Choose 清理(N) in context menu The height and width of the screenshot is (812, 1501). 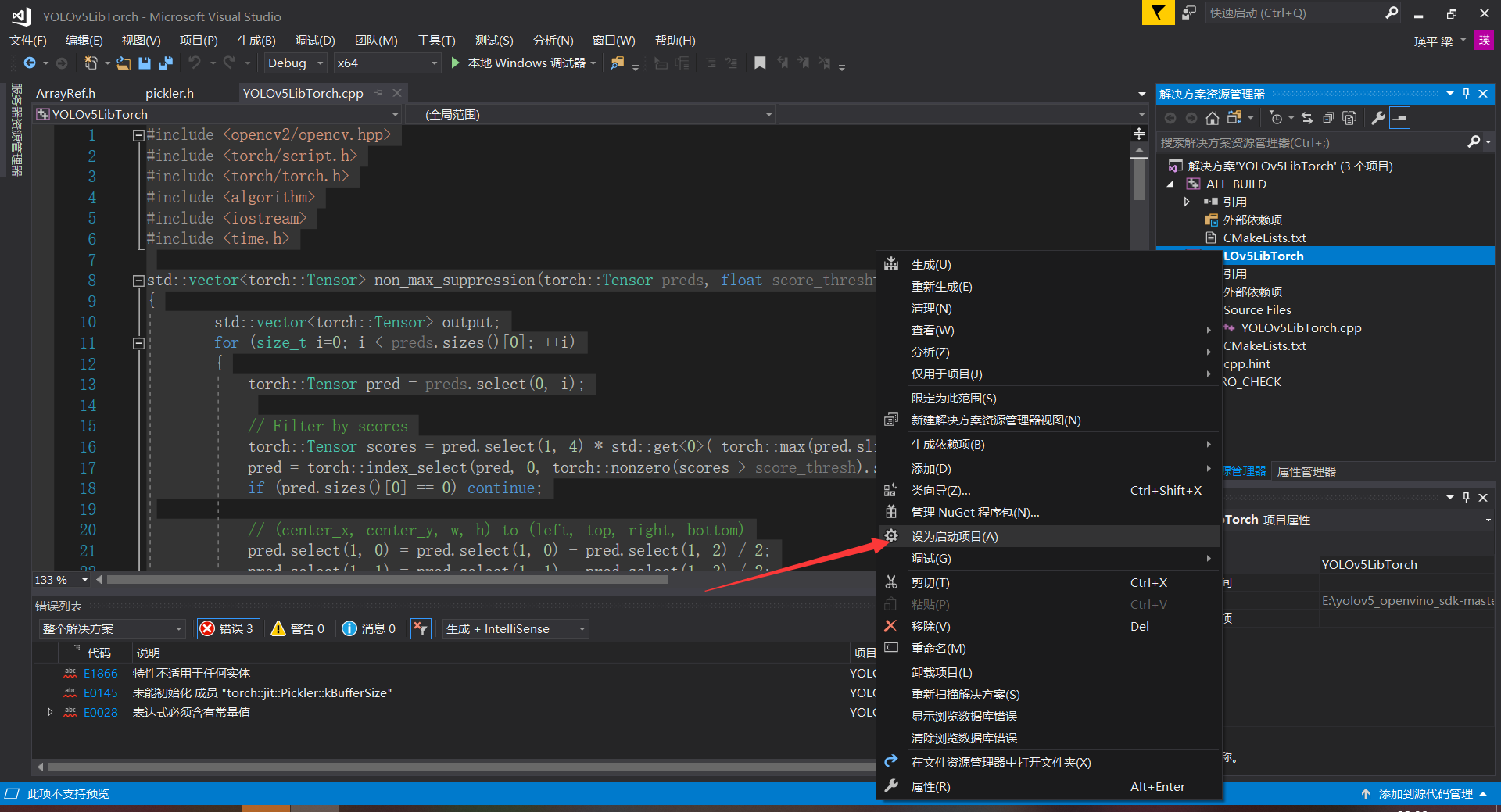click(1048, 309)
